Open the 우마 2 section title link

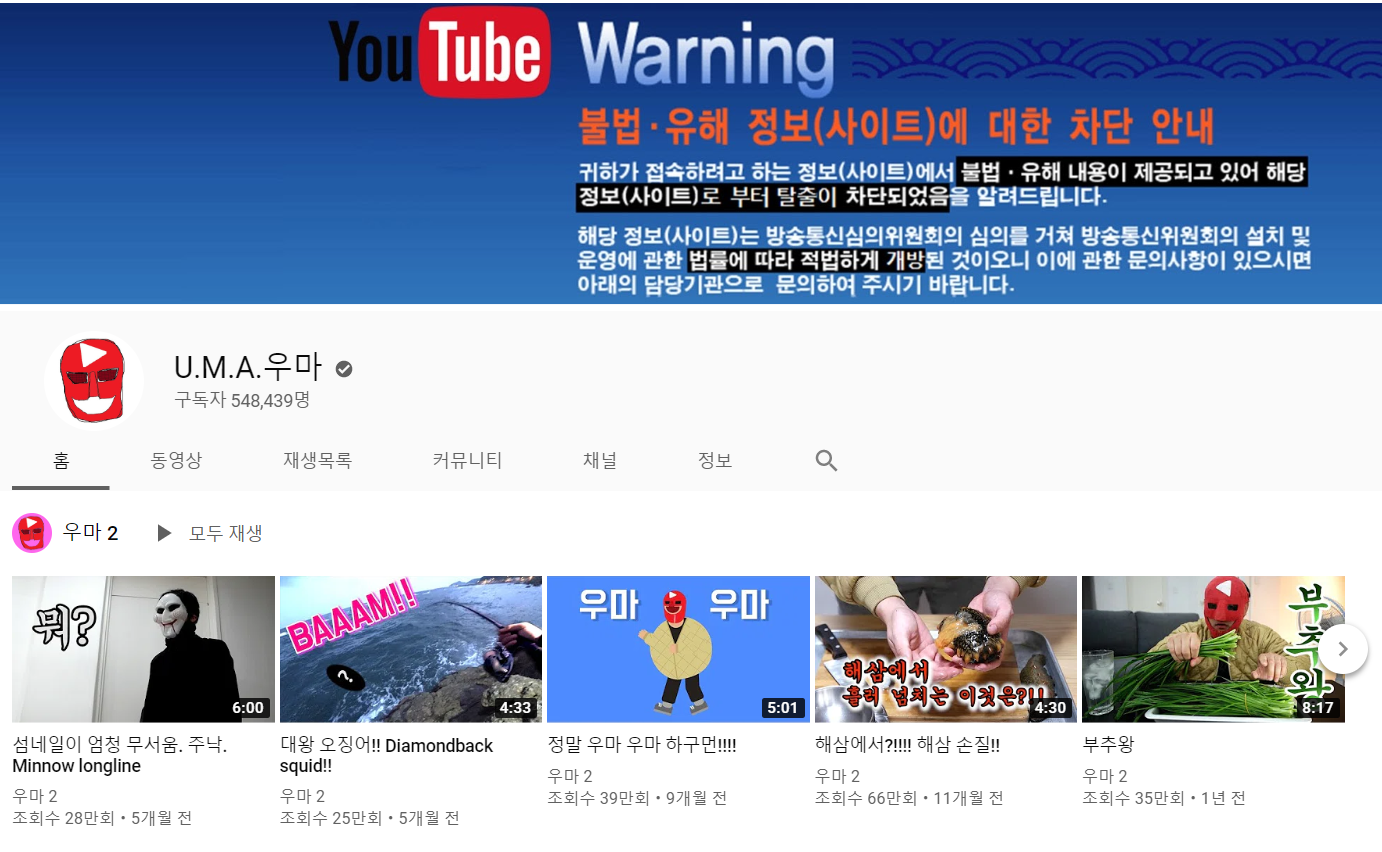point(90,533)
